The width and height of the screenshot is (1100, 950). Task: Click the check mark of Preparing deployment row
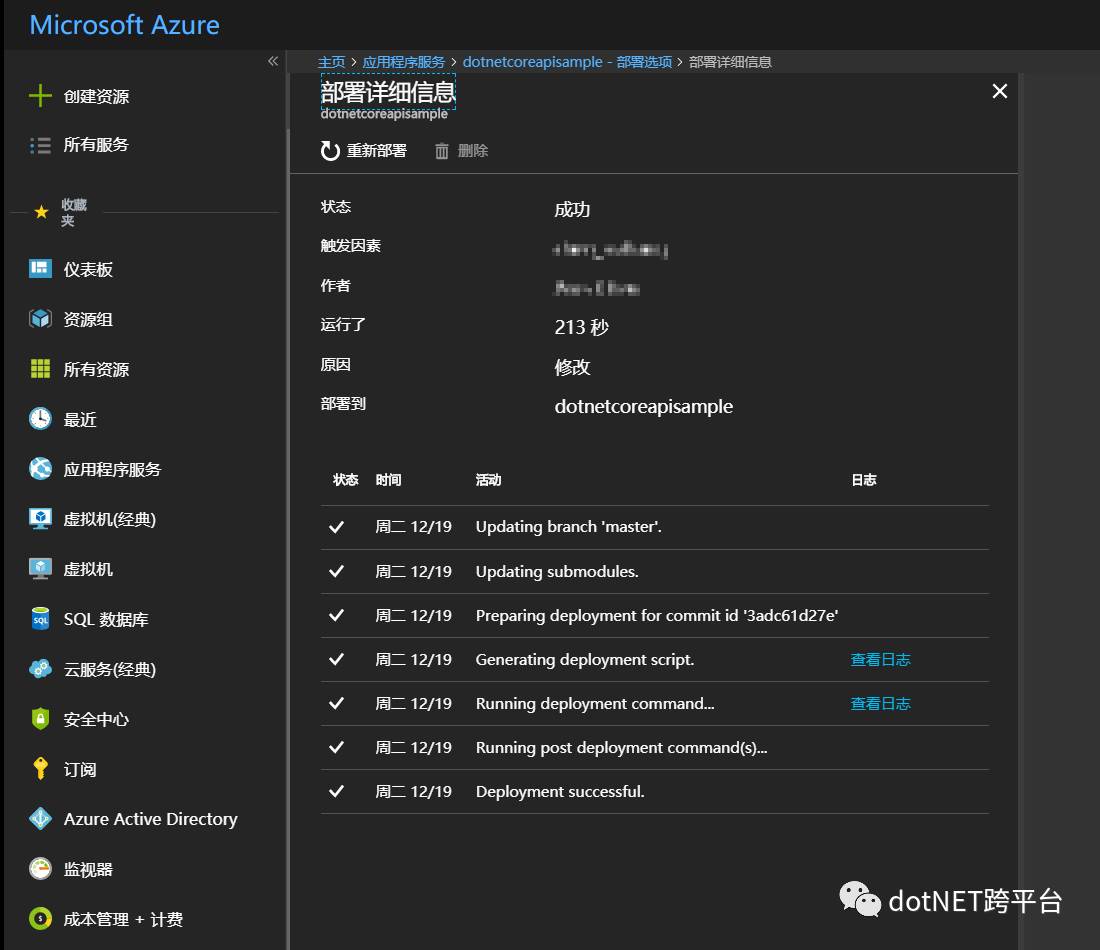click(337, 615)
